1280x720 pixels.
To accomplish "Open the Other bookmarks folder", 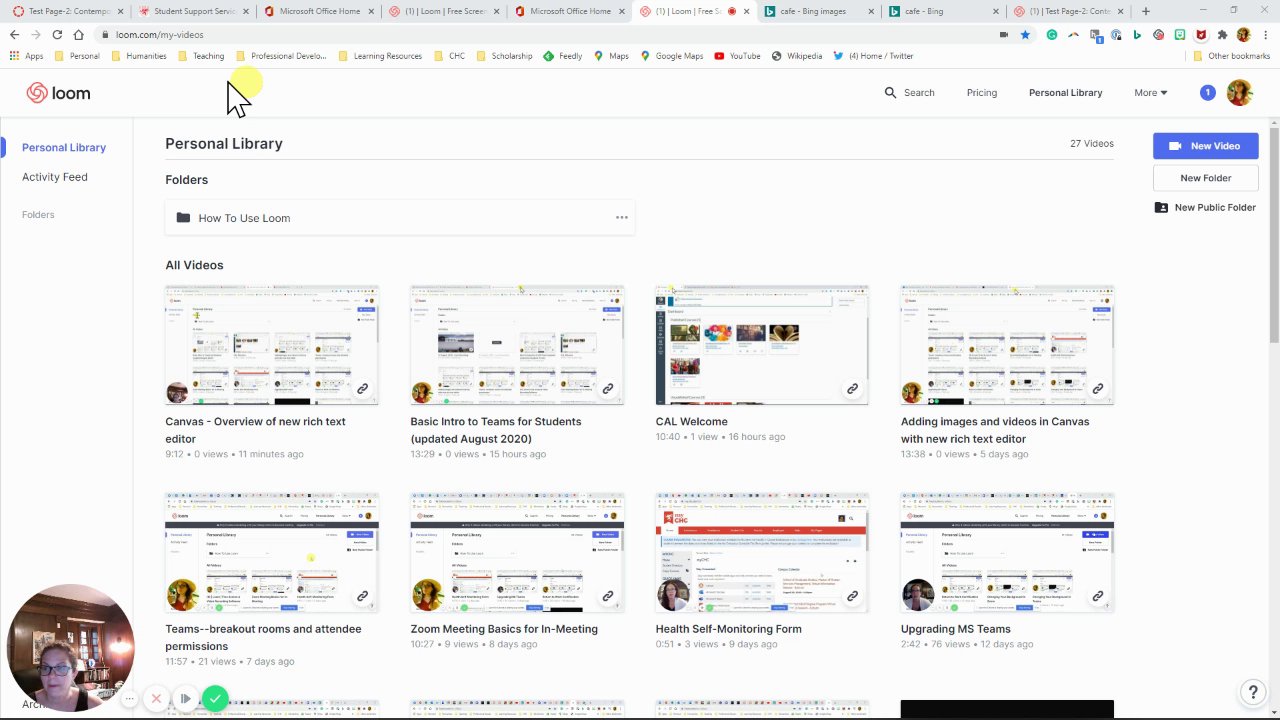I will [x=1231, y=56].
